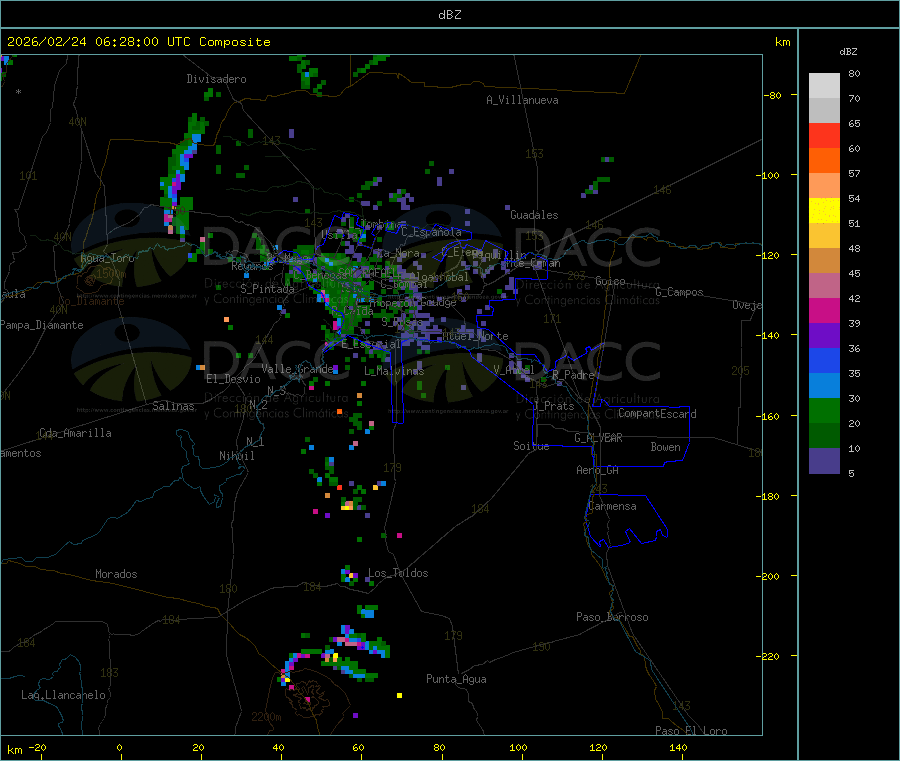Click the 100 km horizontal axis tick
900x761 pixels.
[518, 747]
